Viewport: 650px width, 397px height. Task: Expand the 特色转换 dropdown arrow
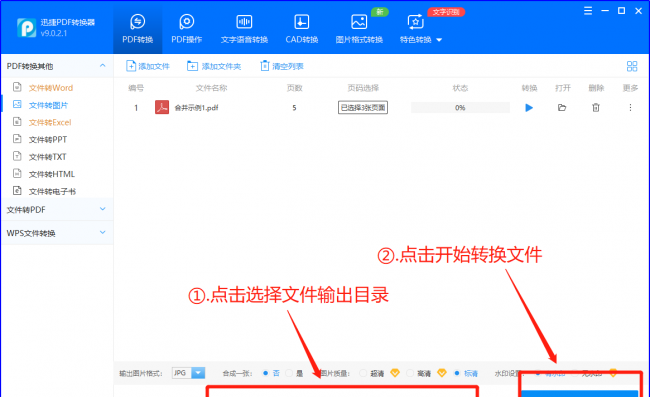coord(439,40)
